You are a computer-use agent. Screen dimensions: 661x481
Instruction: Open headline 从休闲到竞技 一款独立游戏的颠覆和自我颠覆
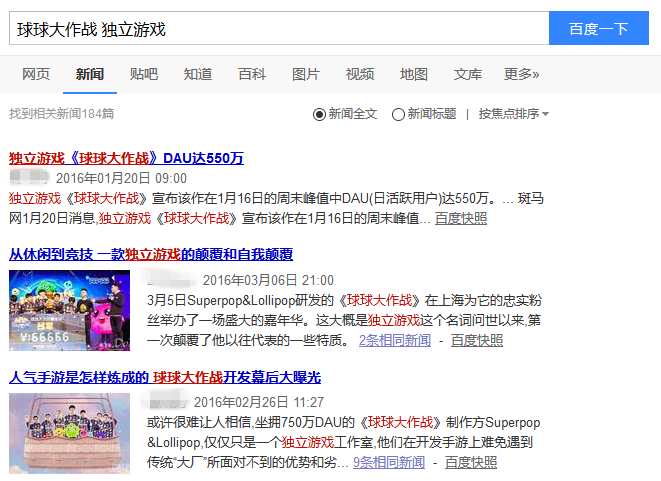coord(151,254)
